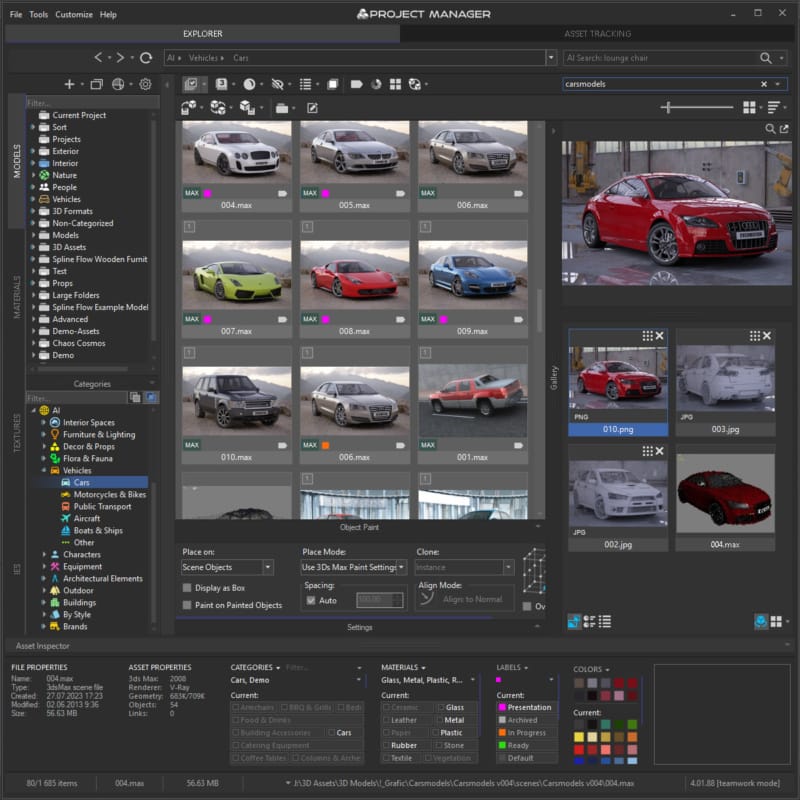Click the folder icon in second toolbar
The image size is (800, 800).
pos(282,108)
